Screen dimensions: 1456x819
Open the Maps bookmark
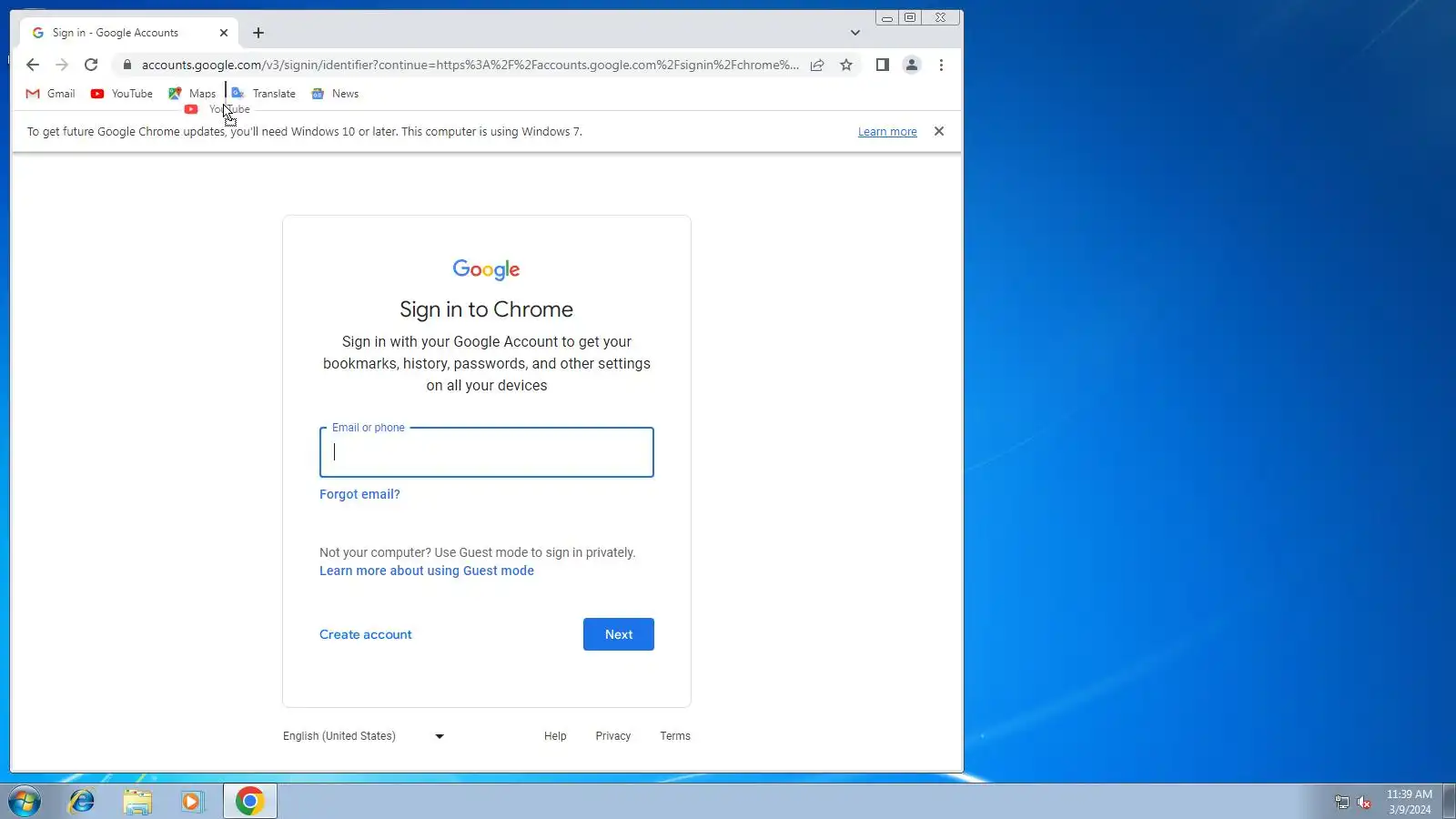coord(193,94)
